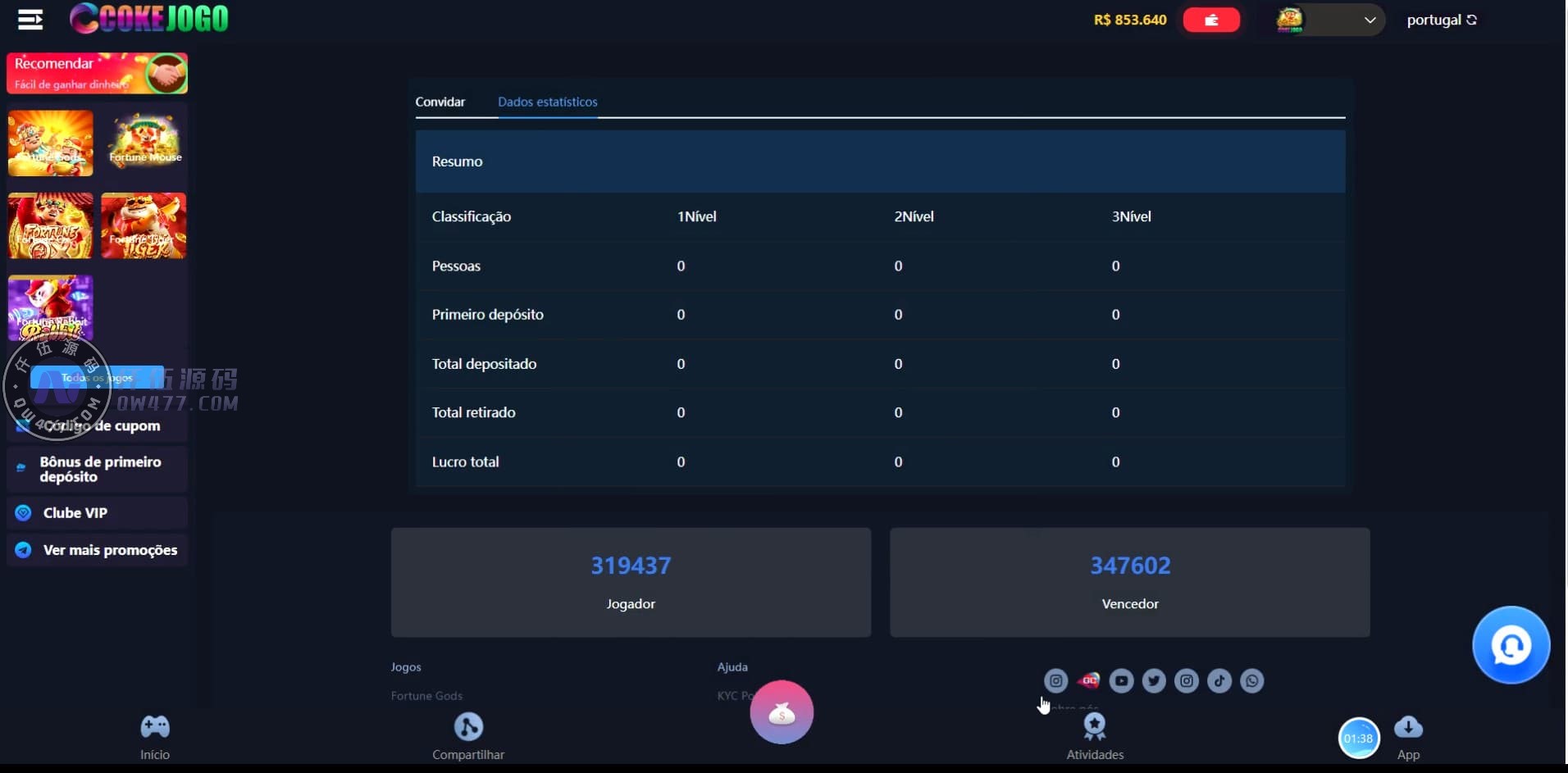The width and height of the screenshot is (1568, 773).
Task: Open the Twitter social link
Action: 1154,681
